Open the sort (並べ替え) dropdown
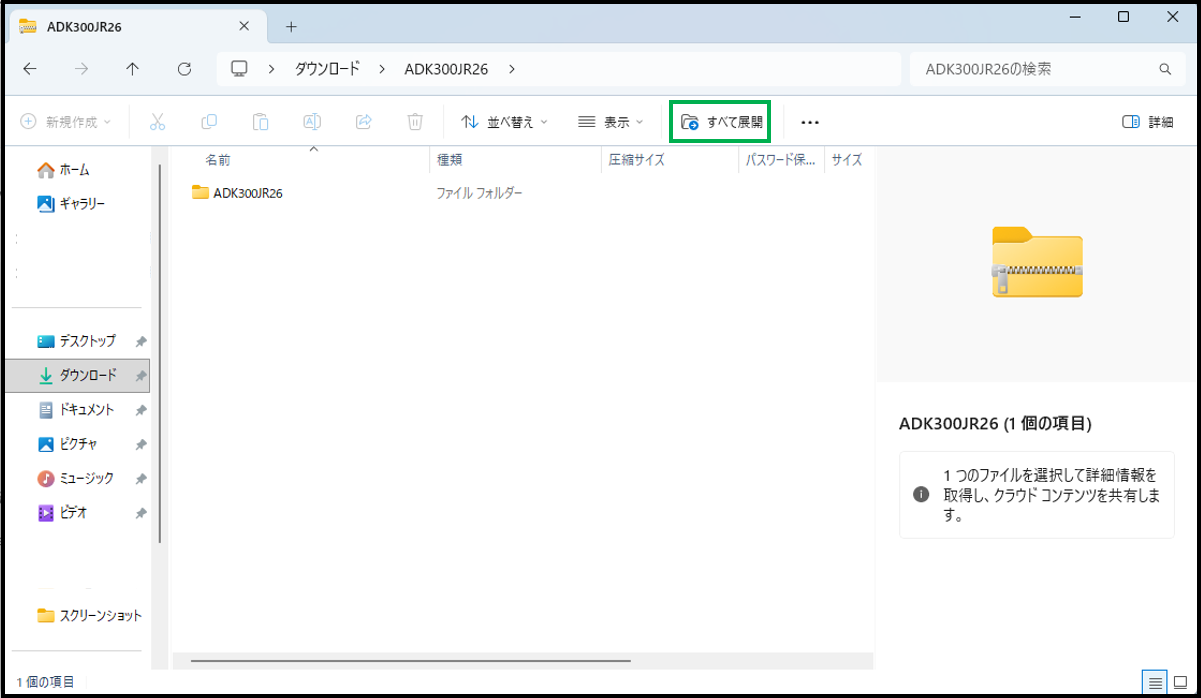1201x698 pixels. pyautogui.click(x=504, y=122)
